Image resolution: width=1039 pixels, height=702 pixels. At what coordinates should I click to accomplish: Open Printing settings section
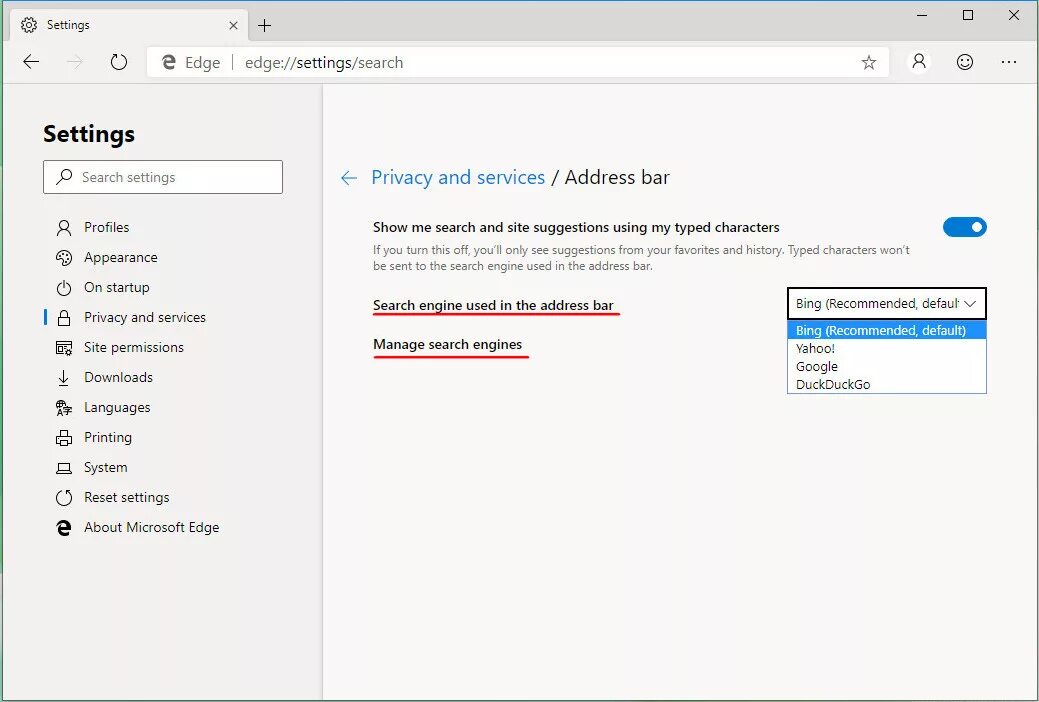(108, 438)
